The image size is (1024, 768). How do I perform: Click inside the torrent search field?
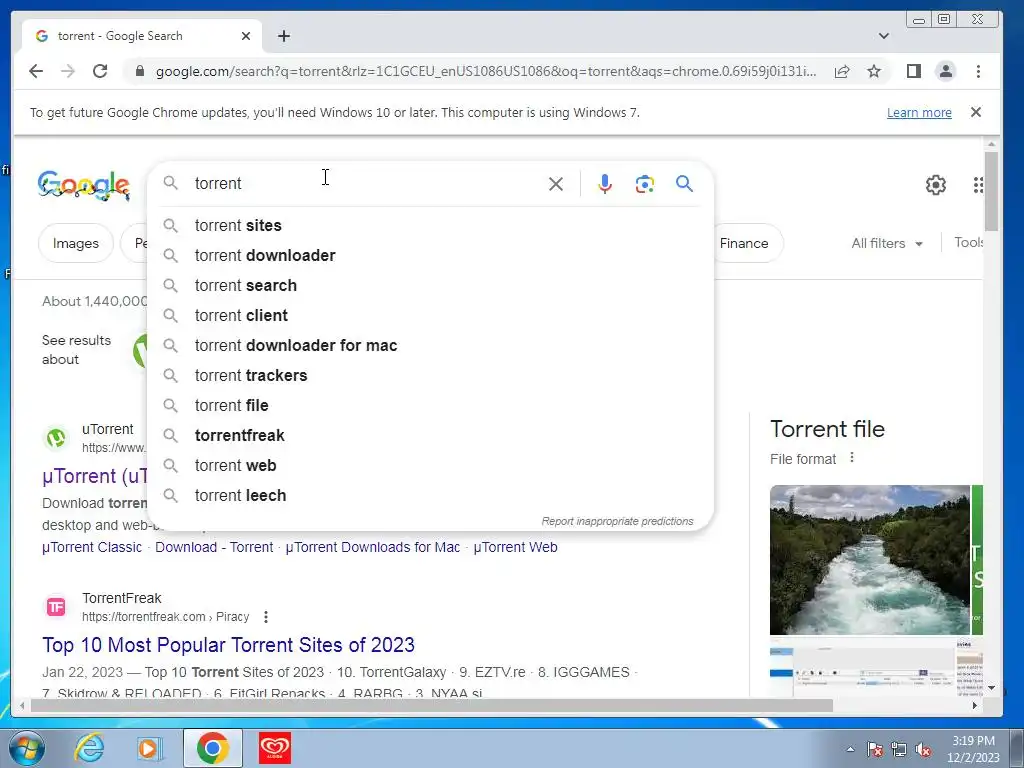[366, 184]
